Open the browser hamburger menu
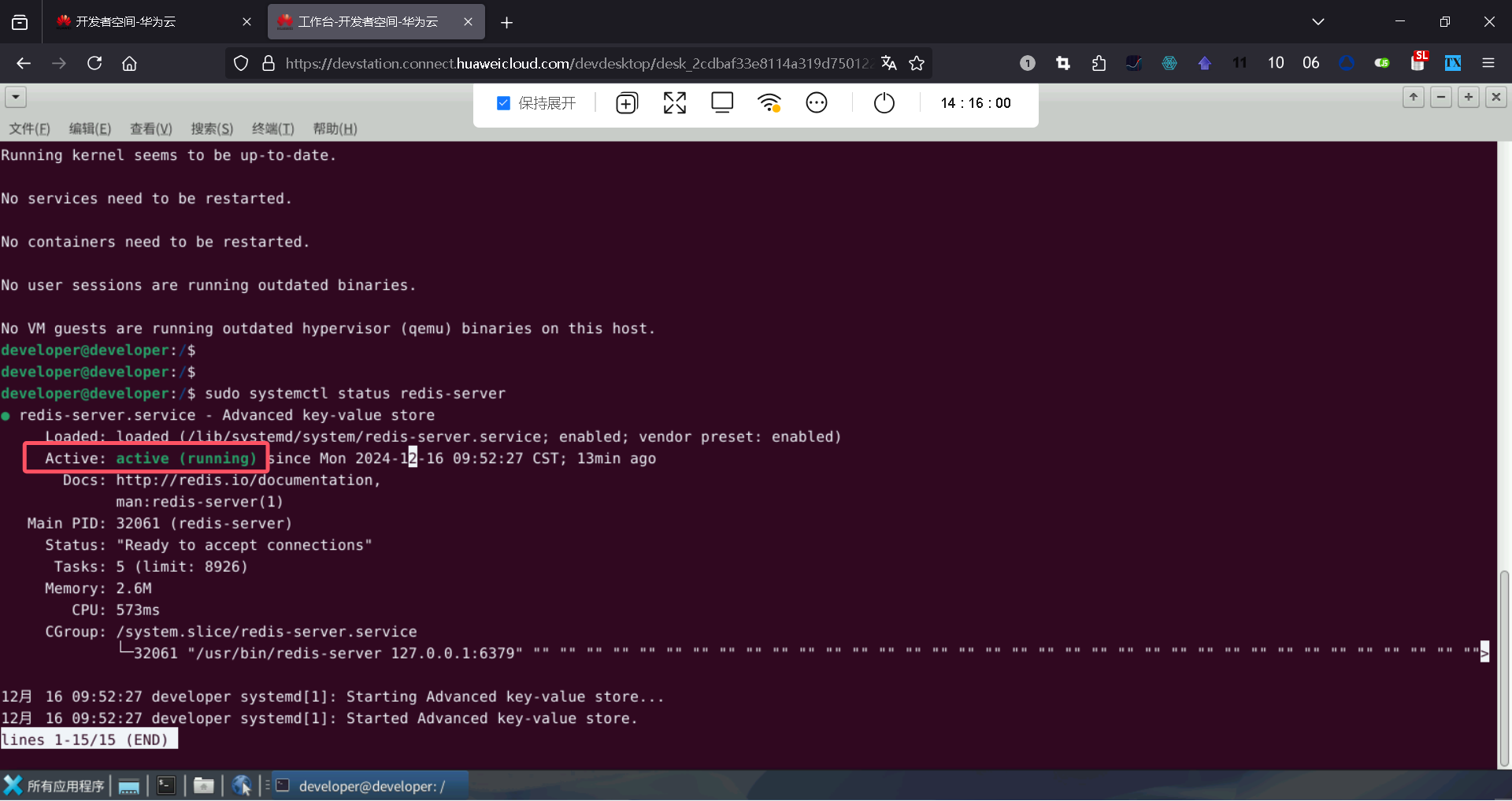 [1488, 63]
